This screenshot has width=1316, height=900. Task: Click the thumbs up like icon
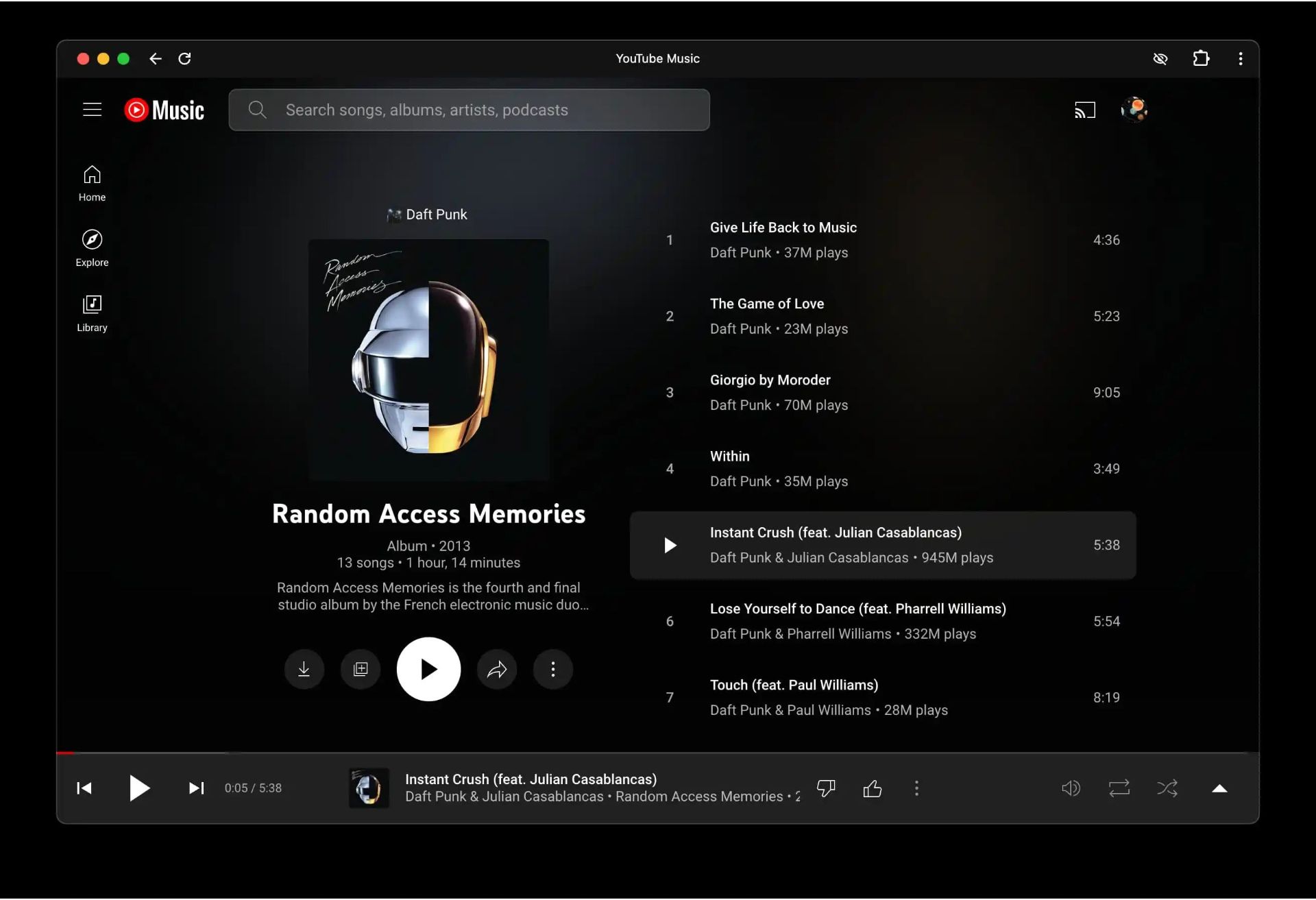click(x=872, y=788)
